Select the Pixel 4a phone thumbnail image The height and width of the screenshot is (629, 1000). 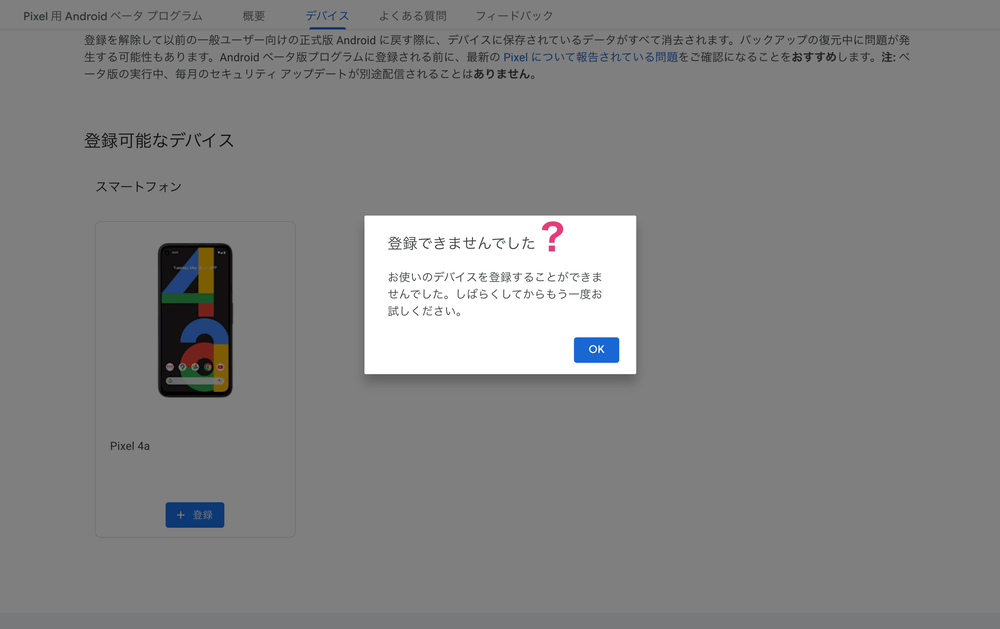(194, 322)
